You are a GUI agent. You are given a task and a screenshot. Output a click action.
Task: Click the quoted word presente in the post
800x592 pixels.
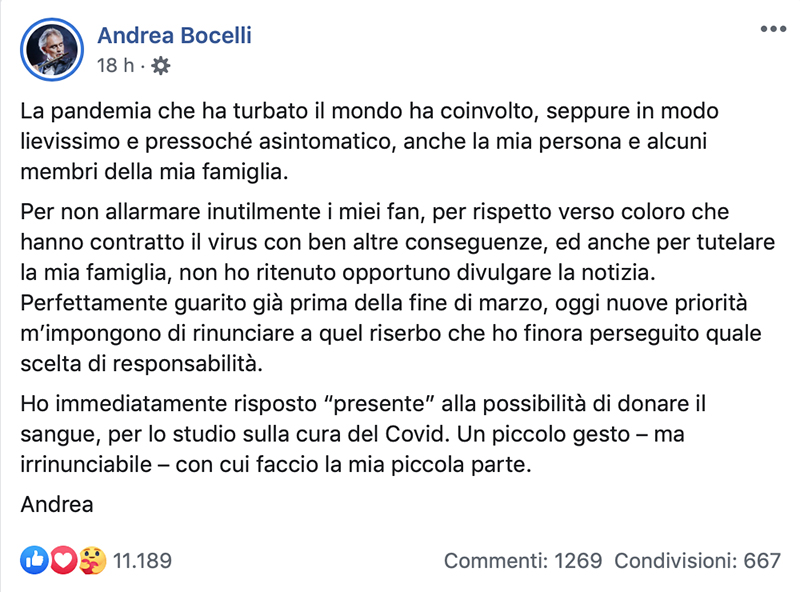click(x=379, y=404)
